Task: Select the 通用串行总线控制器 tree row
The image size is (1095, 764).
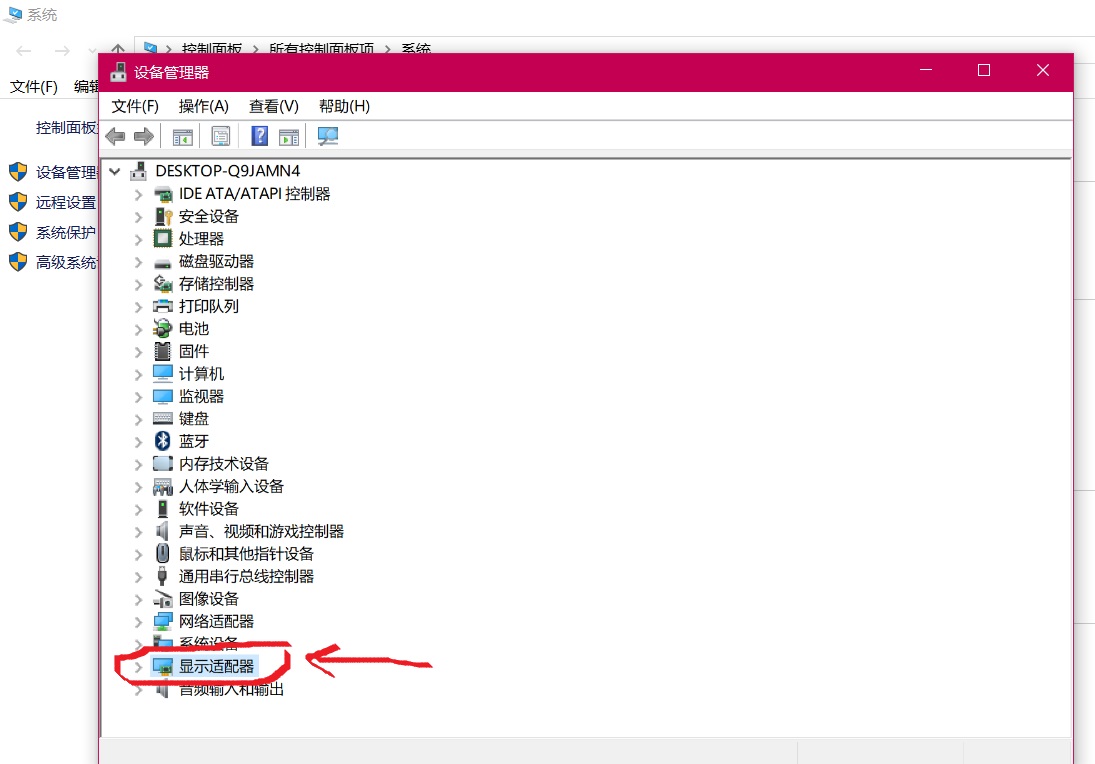Action: click(247, 576)
